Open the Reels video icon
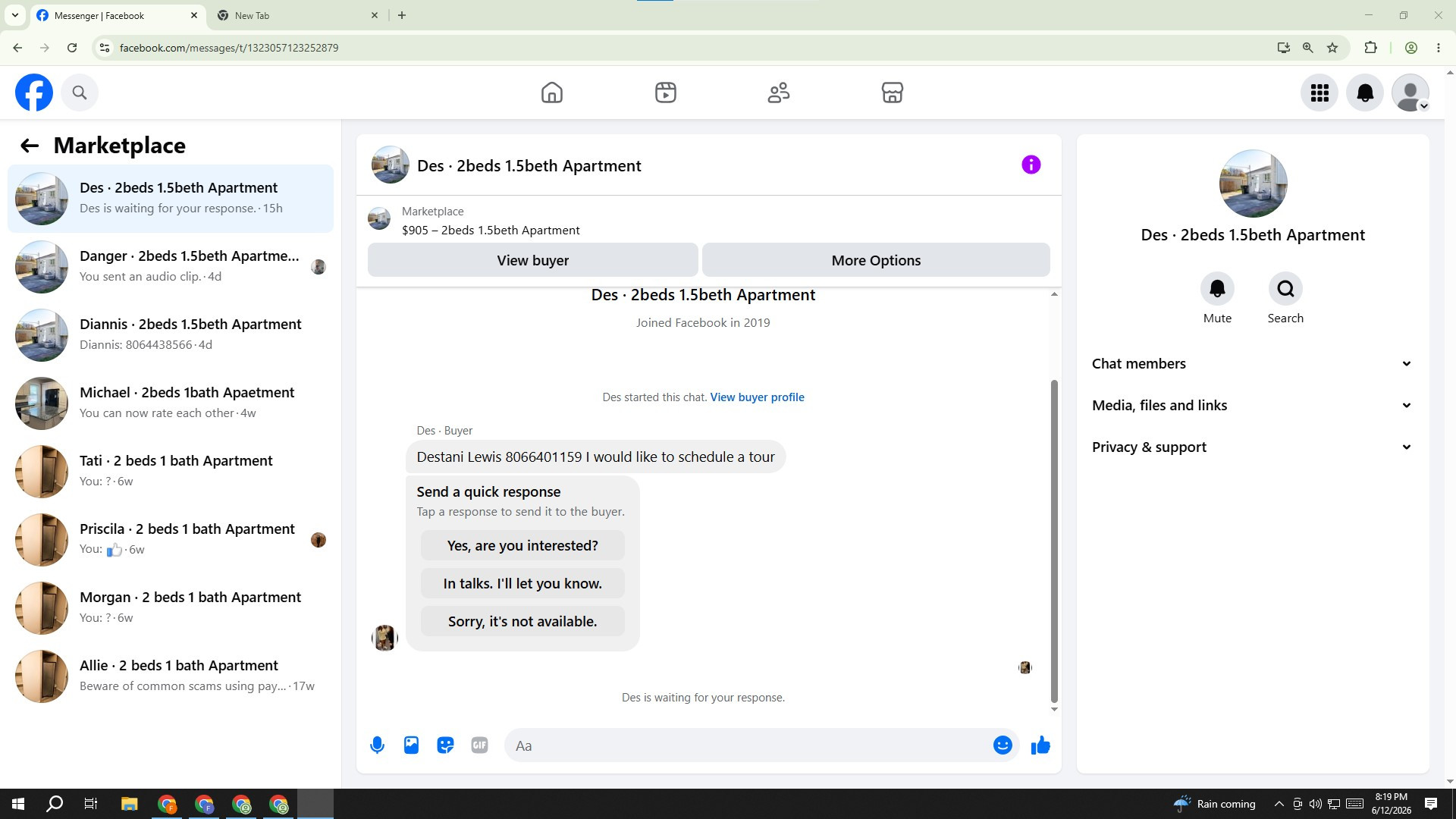The image size is (1456, 819). 666,93
